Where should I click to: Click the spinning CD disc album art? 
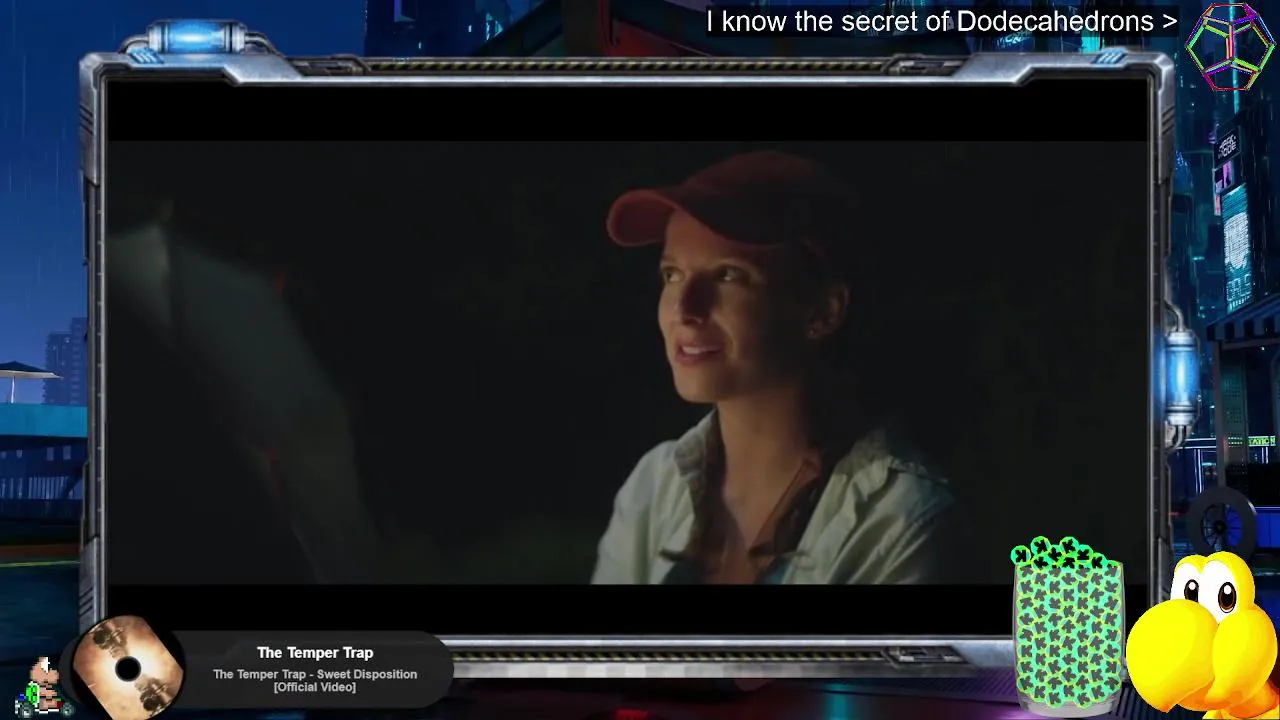point(128,668)
